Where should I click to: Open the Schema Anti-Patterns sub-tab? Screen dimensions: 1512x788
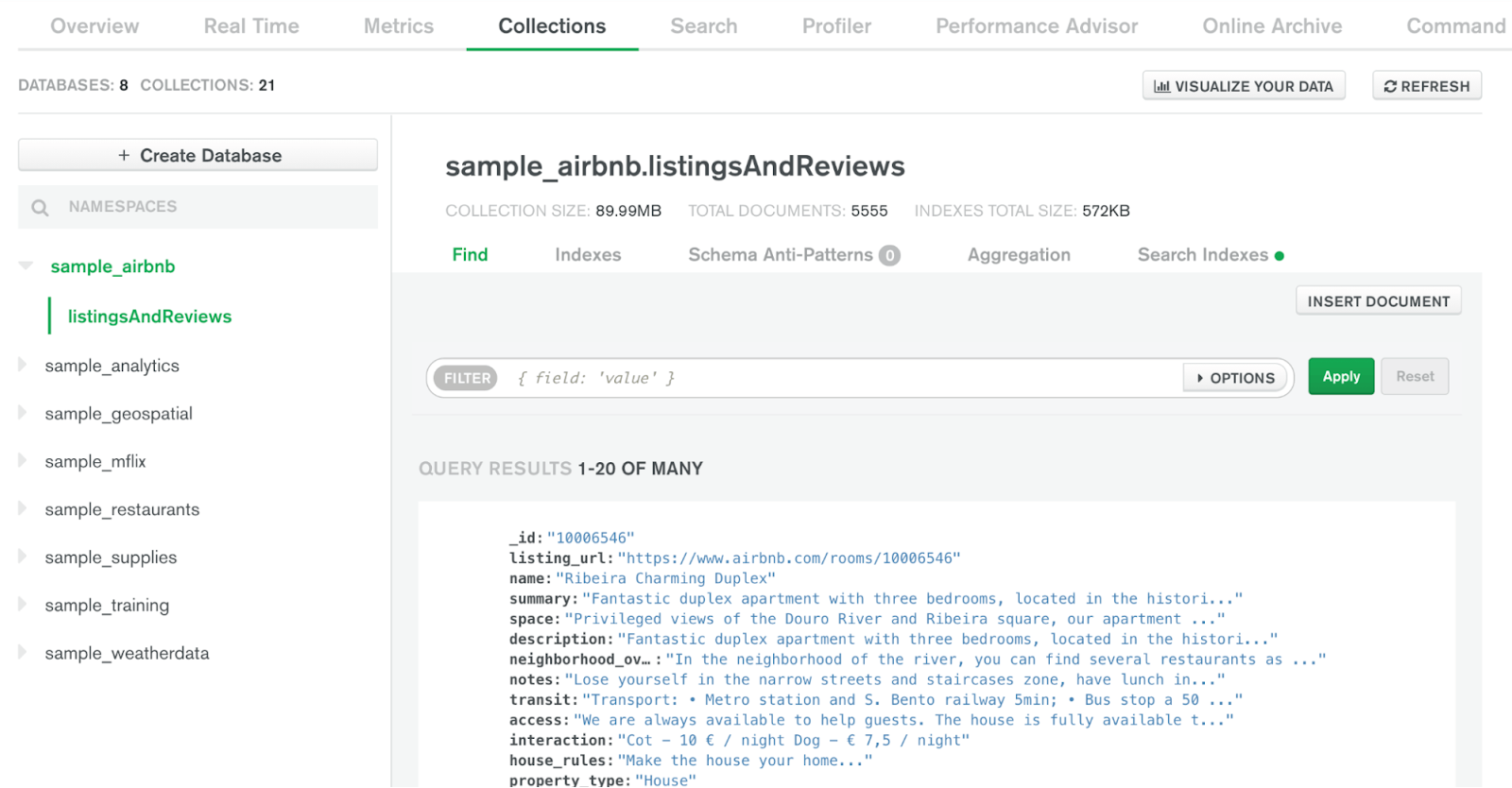click(x=781, y=255)
